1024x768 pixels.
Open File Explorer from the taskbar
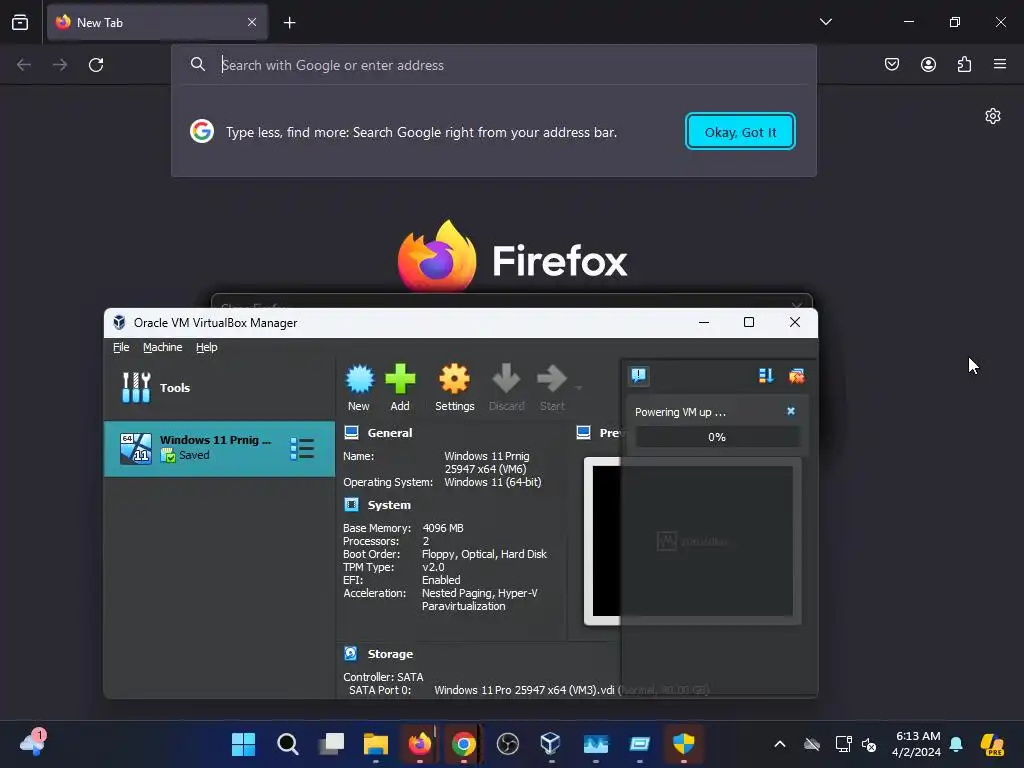point(376,744)
